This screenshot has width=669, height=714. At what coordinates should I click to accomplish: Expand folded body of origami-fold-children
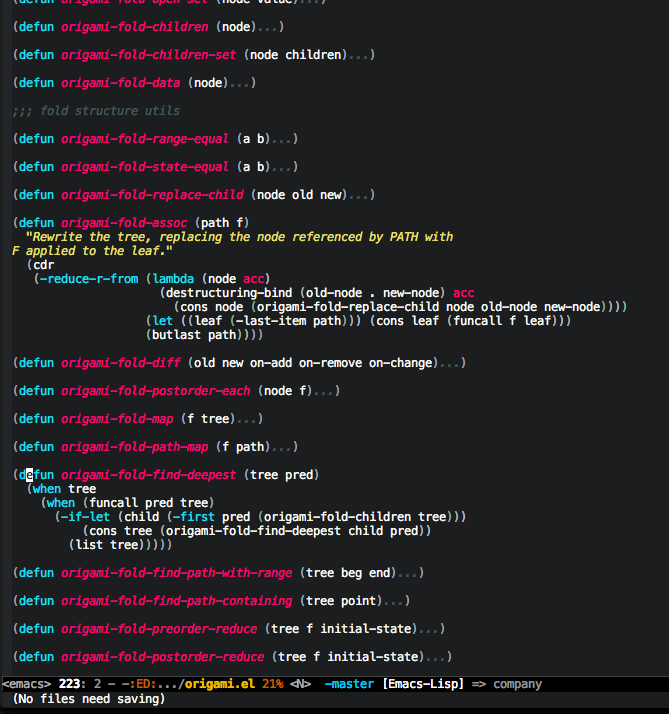point(269,29)
